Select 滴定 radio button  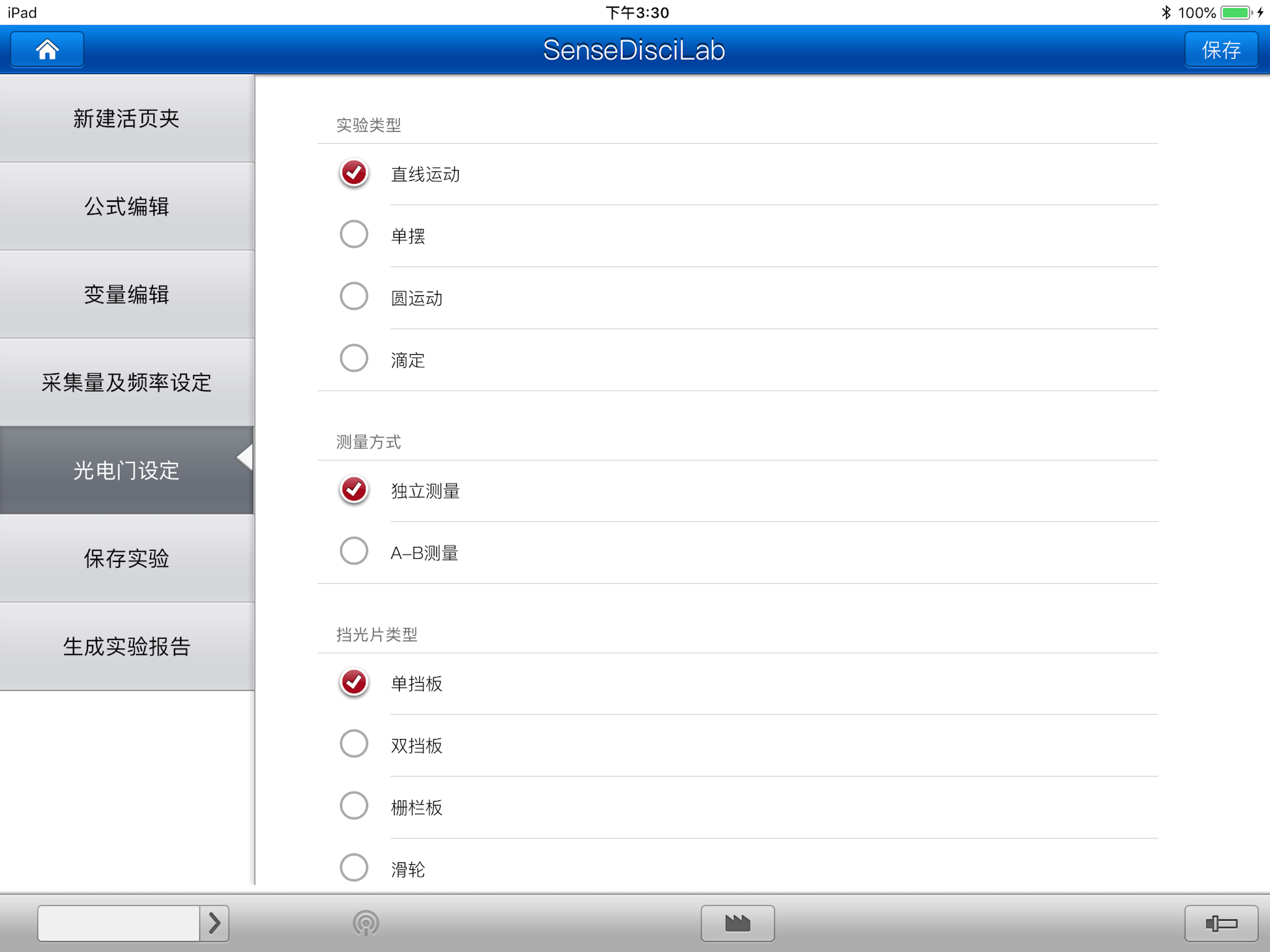[x=354, y=358]
